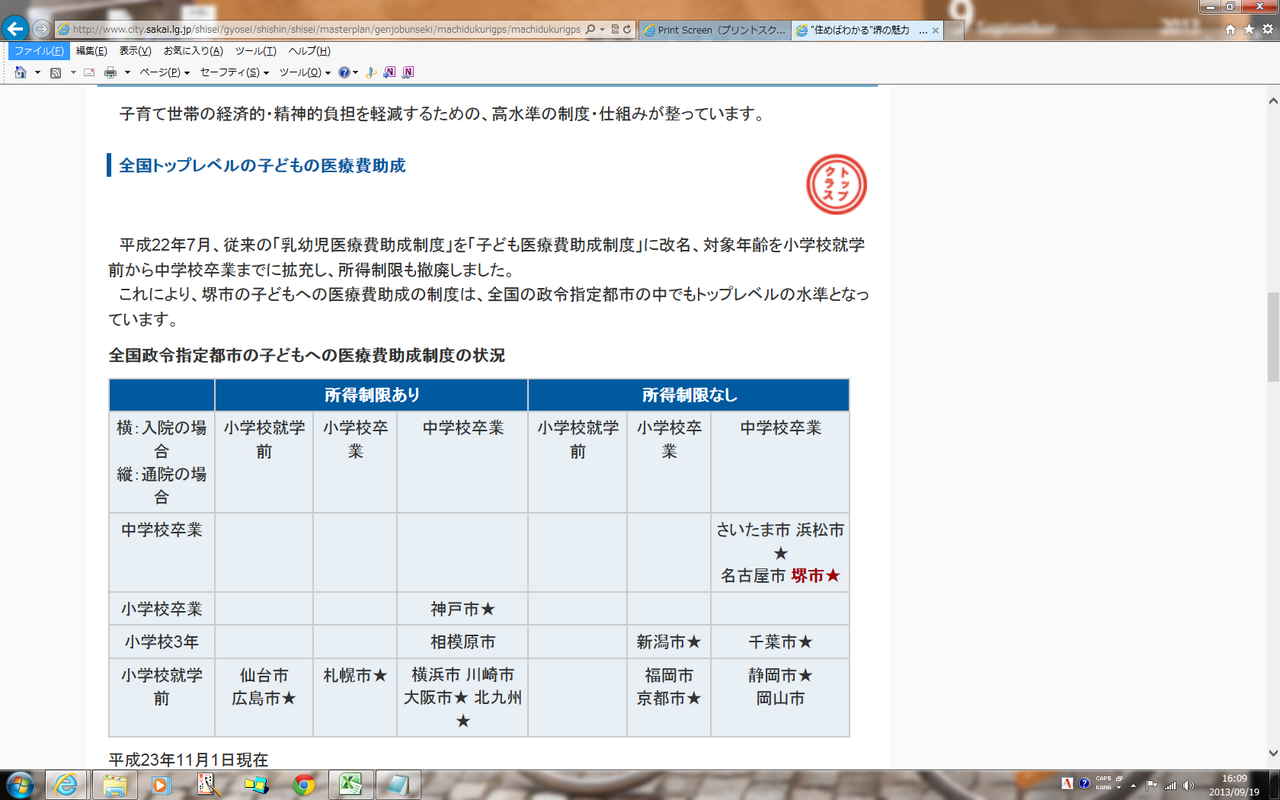The image size is (1280, 800).
Task: Print the page with the printer icon
Action: [x=110, y=72]
